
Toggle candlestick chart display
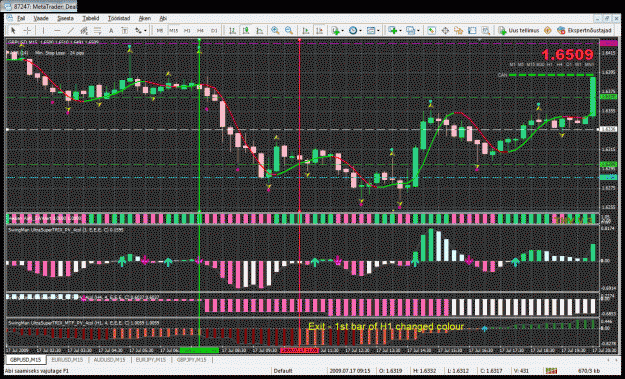(246, 30)
